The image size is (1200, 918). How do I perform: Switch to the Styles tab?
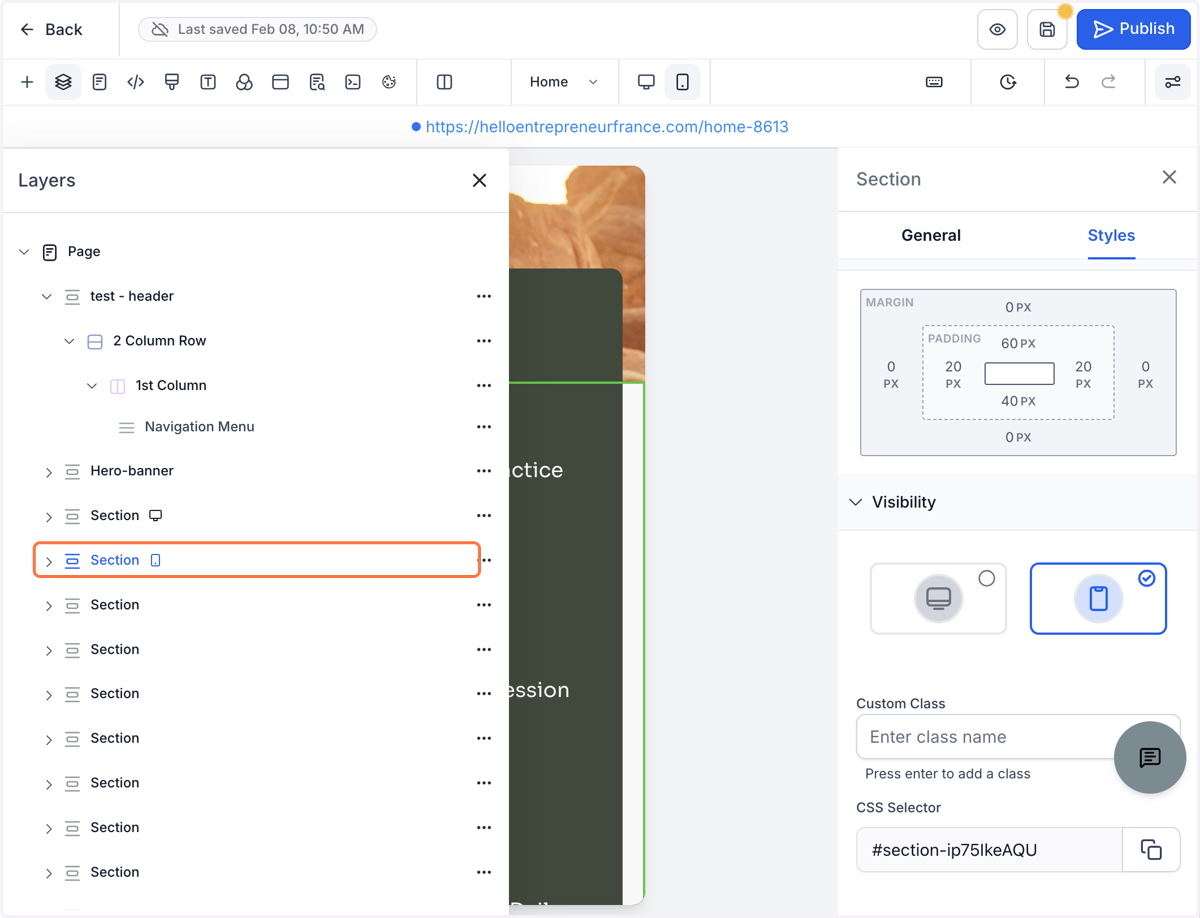point(1111,235)
